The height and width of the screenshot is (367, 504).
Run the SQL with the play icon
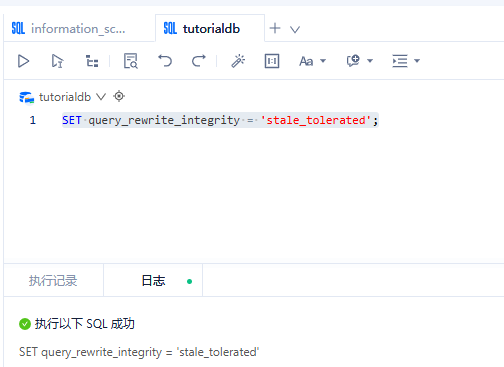(x=23, y=61)
